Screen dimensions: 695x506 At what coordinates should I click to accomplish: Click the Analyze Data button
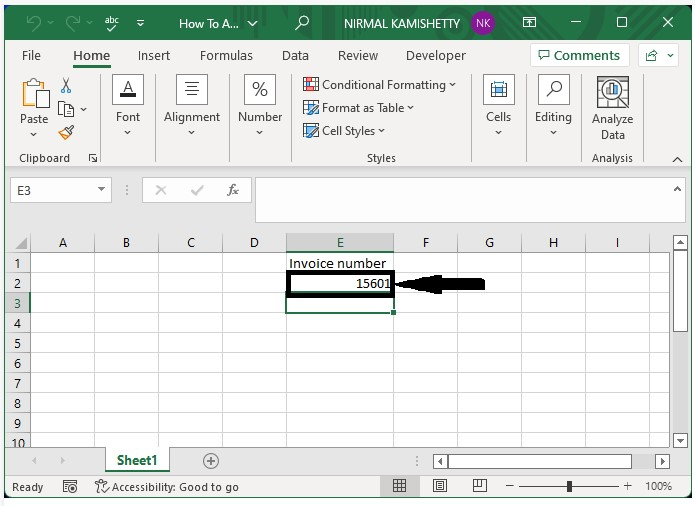(x=613, y=109)
